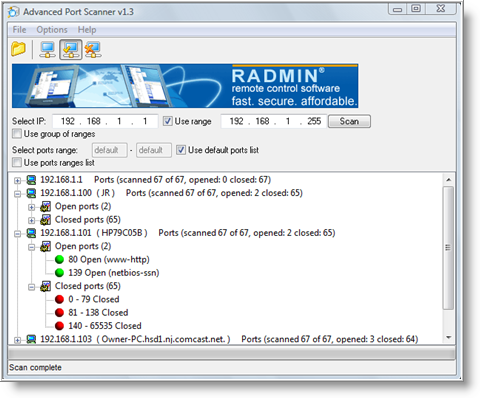Click the results scrollbar up arrow
The width and height of the screenshot is (480, 398).
click(x=448, y=180)
